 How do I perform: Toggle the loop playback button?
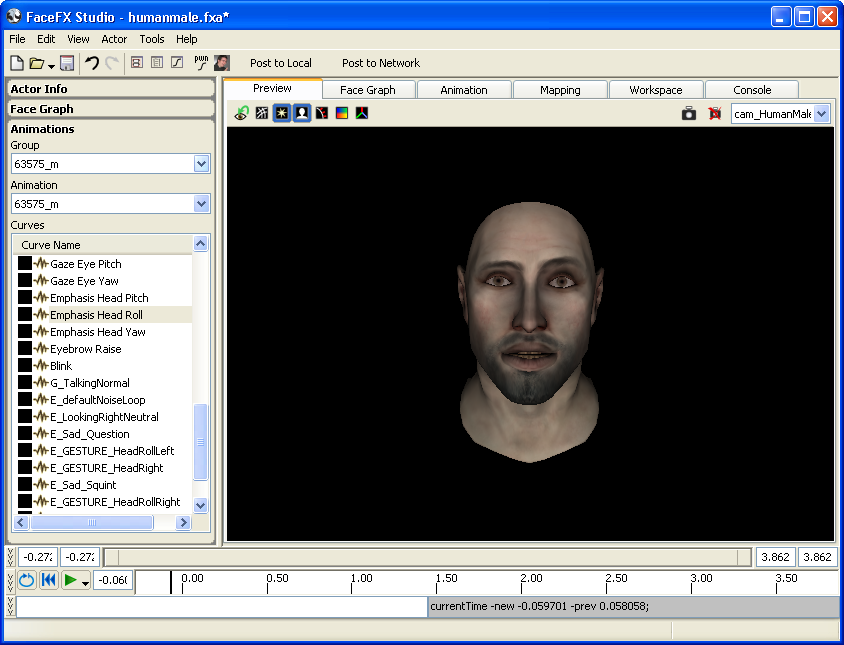[26, 580]
